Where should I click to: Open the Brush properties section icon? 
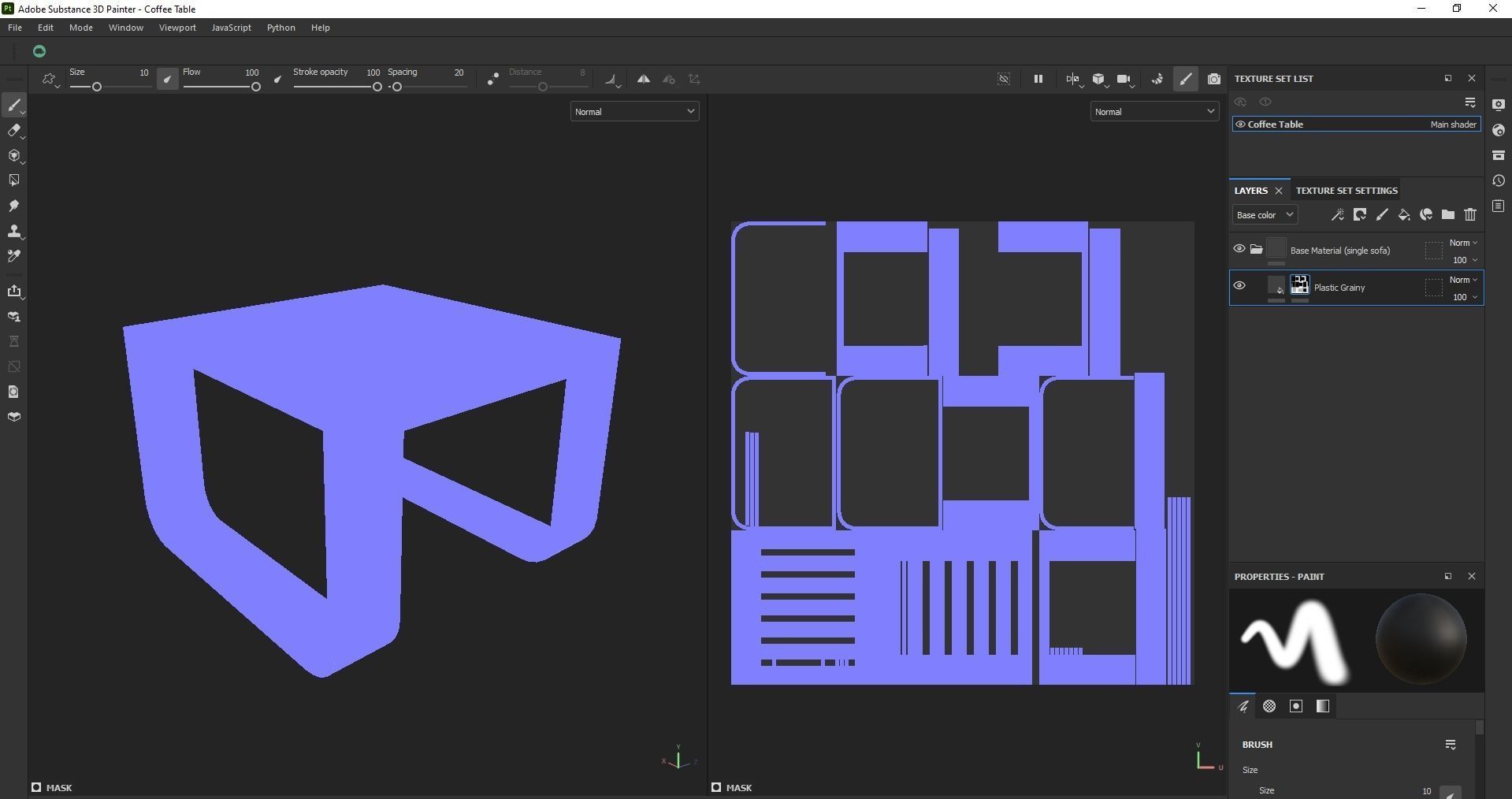(1243, 706)
